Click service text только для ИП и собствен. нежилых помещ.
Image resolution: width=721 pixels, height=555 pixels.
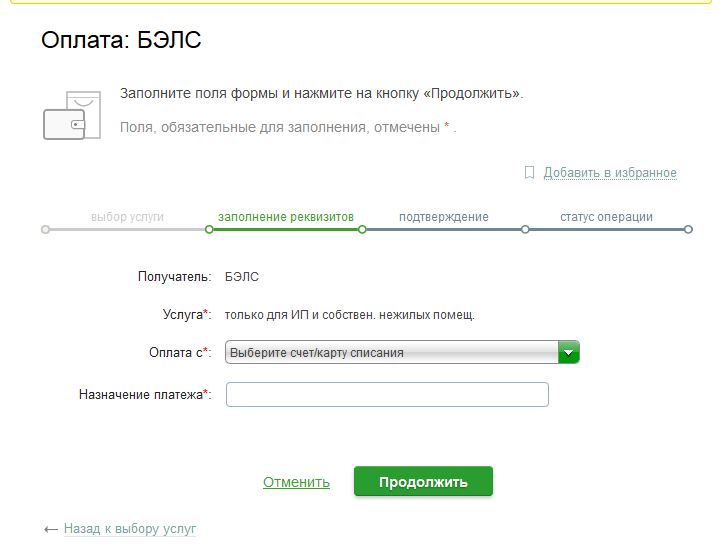point(349,315)
